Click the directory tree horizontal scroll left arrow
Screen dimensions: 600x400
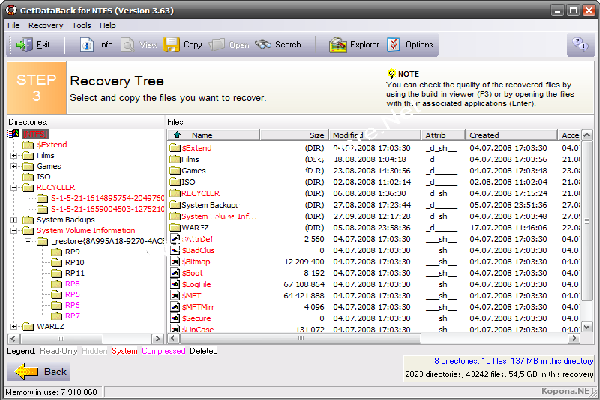pos(13,338)
